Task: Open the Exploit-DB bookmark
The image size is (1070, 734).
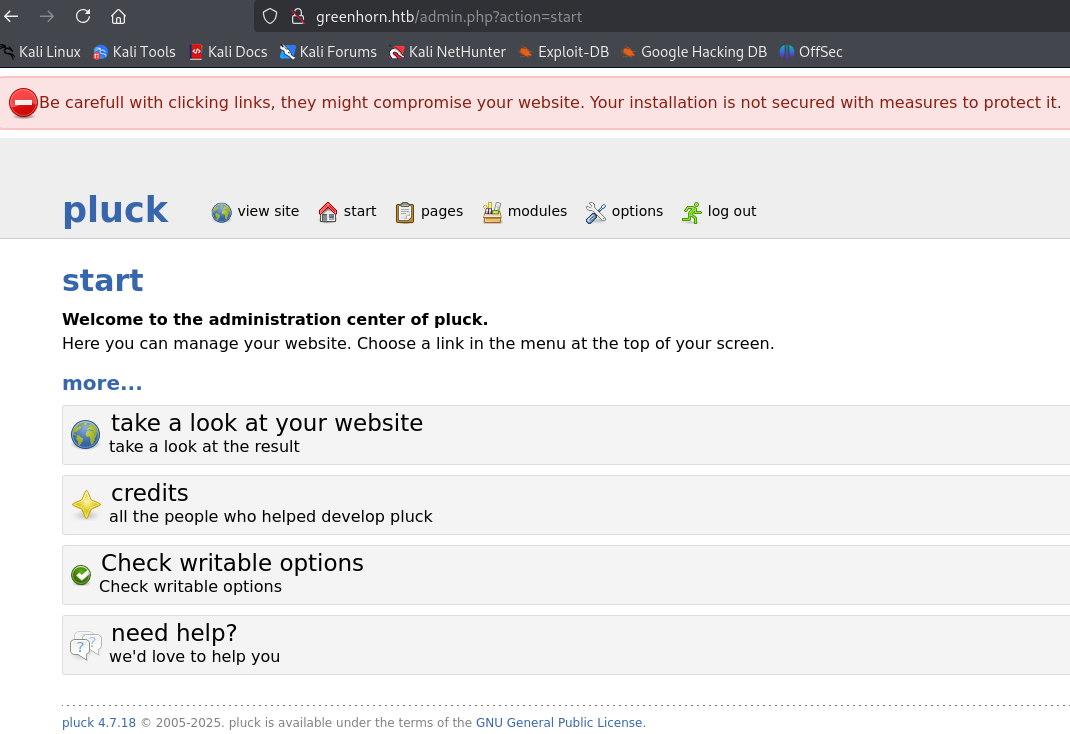Action: coord(572,52)
